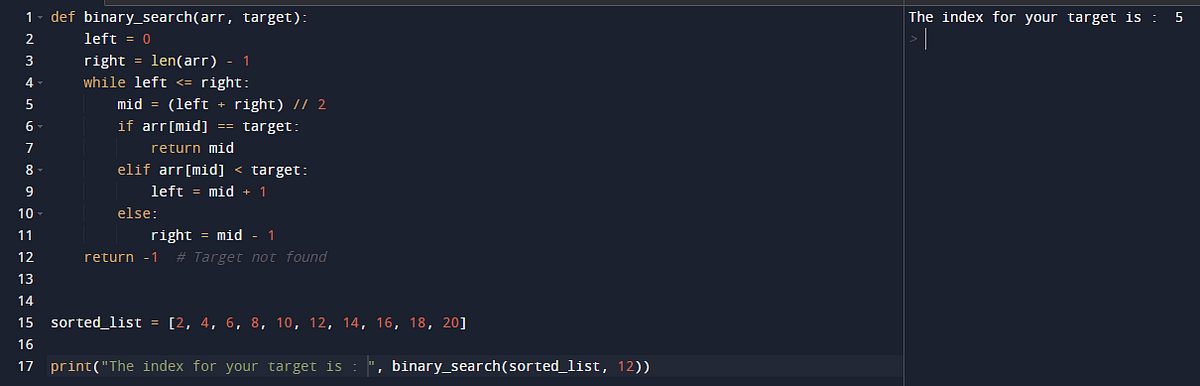Click the 'else:' line
This screenshot has width=1200, height=386.
pyautogui.click(x=138, y=214)
